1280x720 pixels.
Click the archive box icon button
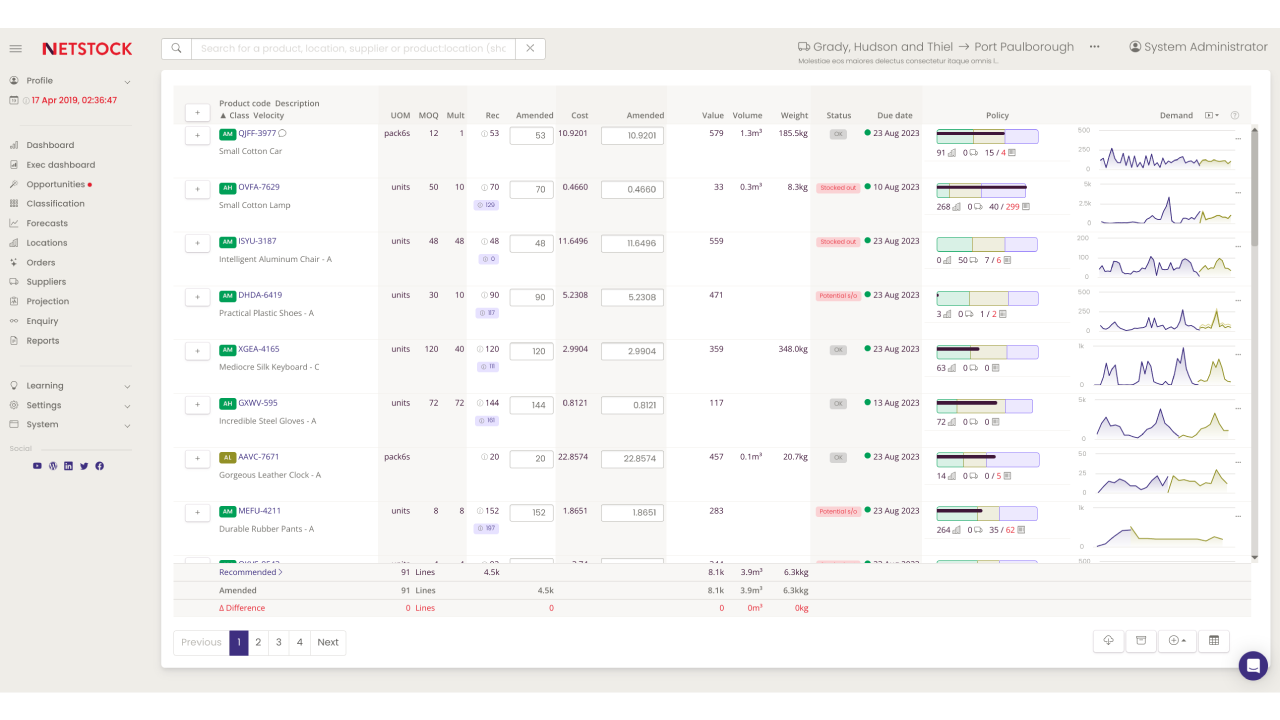click(x=1141, y=641)
